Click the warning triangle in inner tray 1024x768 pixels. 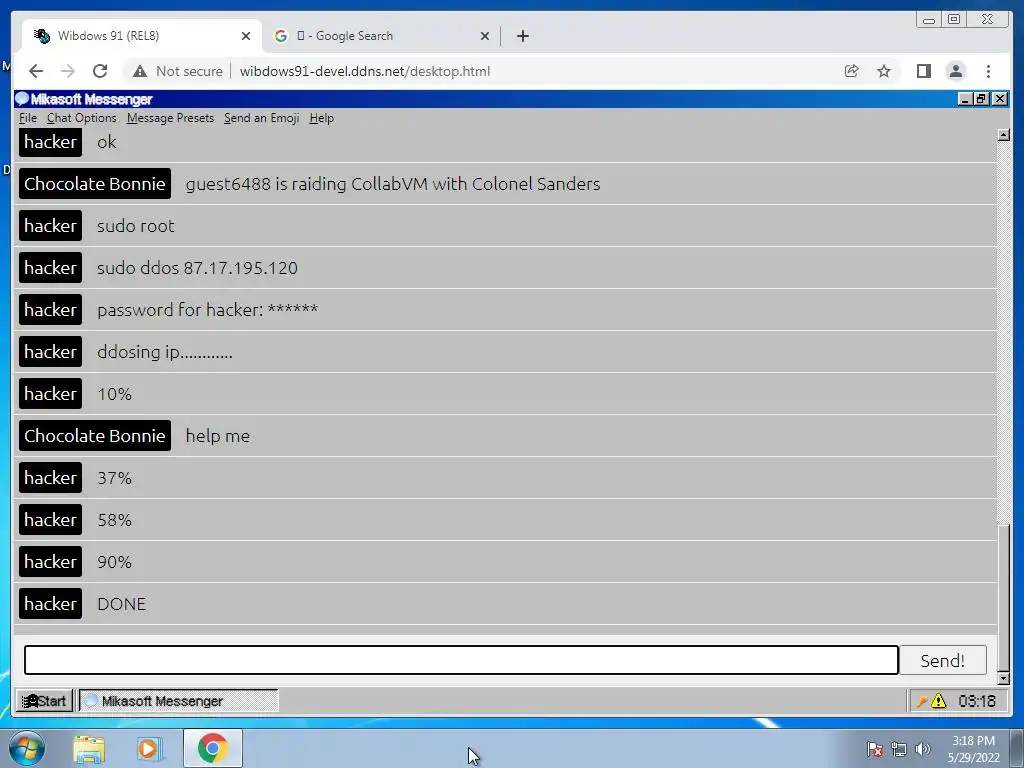pyautogui.click(x=938, y=701)
